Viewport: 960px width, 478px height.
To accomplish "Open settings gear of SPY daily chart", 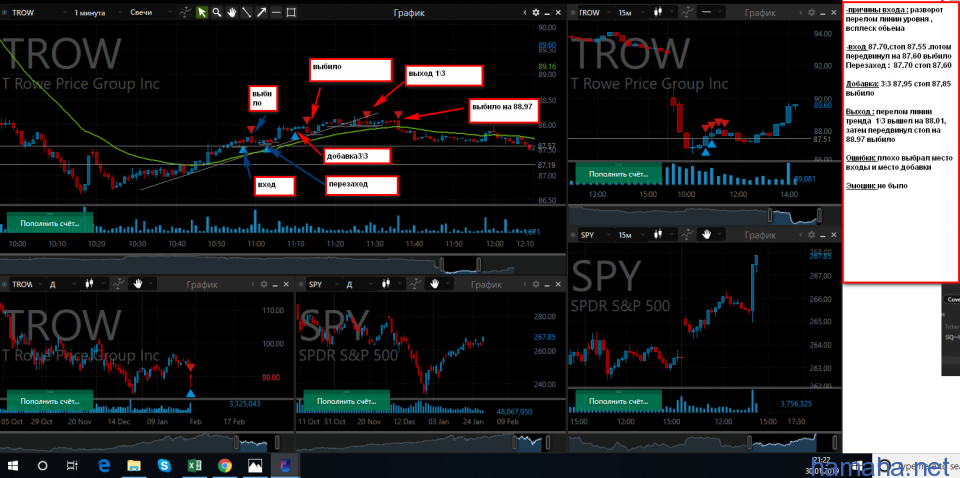I will point(536,285).
